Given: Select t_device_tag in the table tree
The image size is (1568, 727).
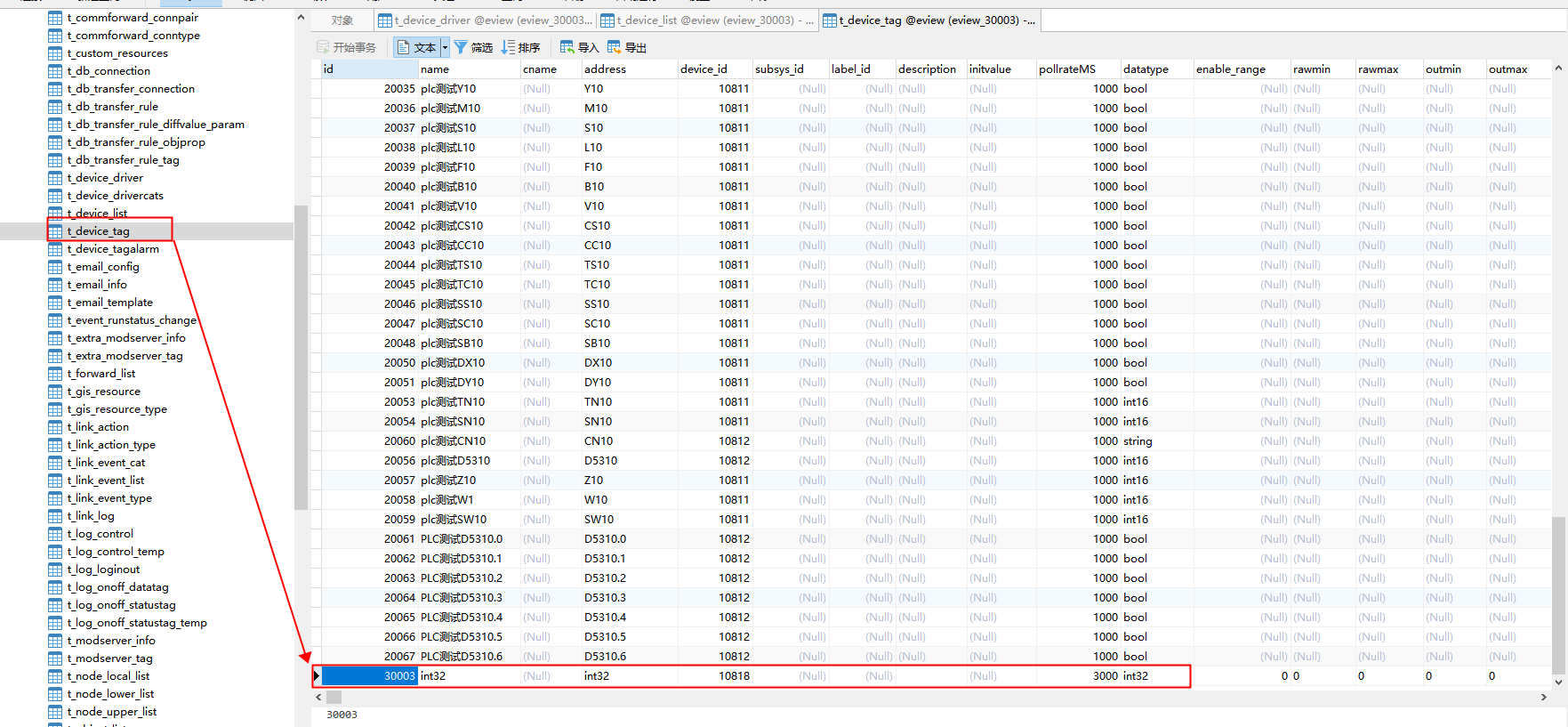Looking at the screenshot, I should pyautogui.click(x=99, y=231).
